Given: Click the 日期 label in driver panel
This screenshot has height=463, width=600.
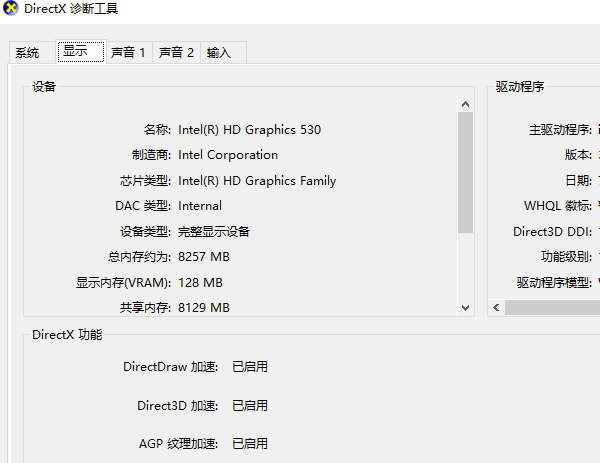Looking at the screenshot, I should tap(579, 181).
